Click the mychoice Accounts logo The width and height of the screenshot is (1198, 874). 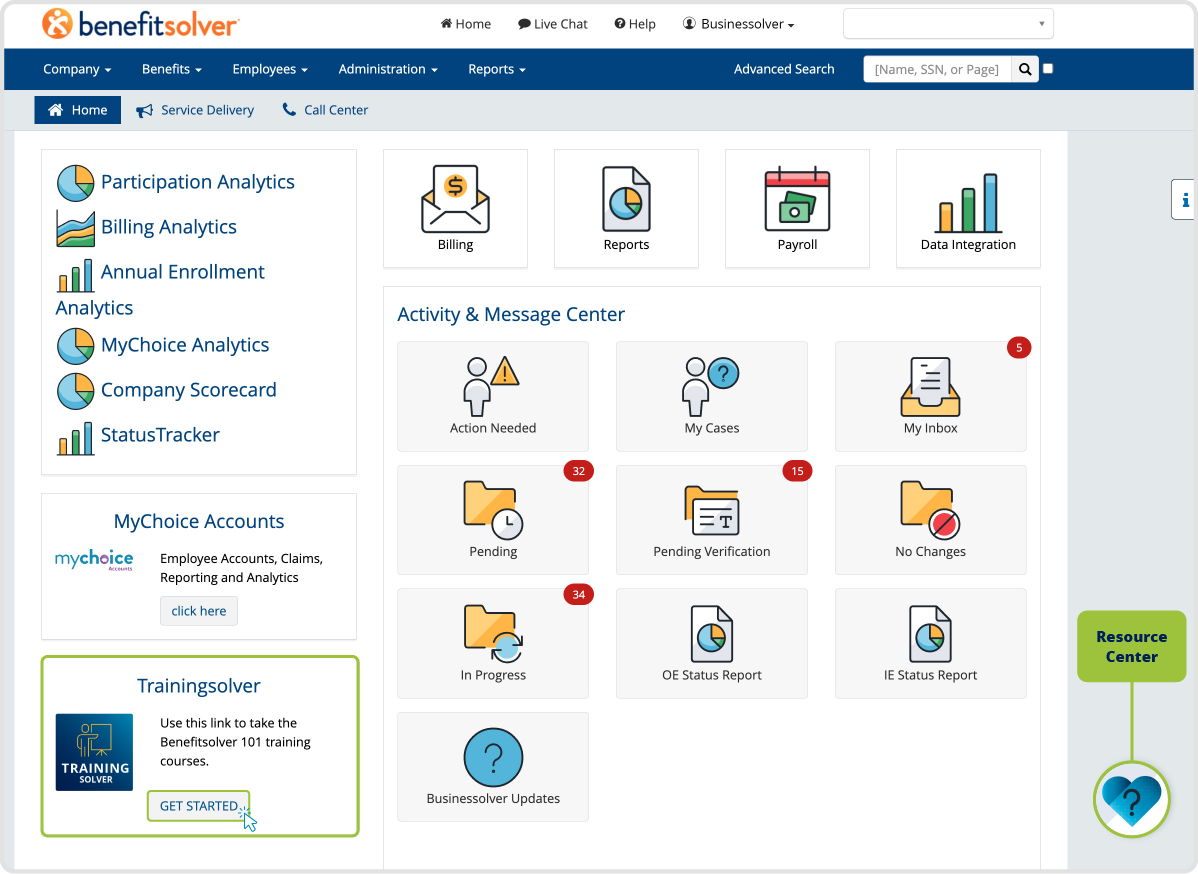coord(94,560)
